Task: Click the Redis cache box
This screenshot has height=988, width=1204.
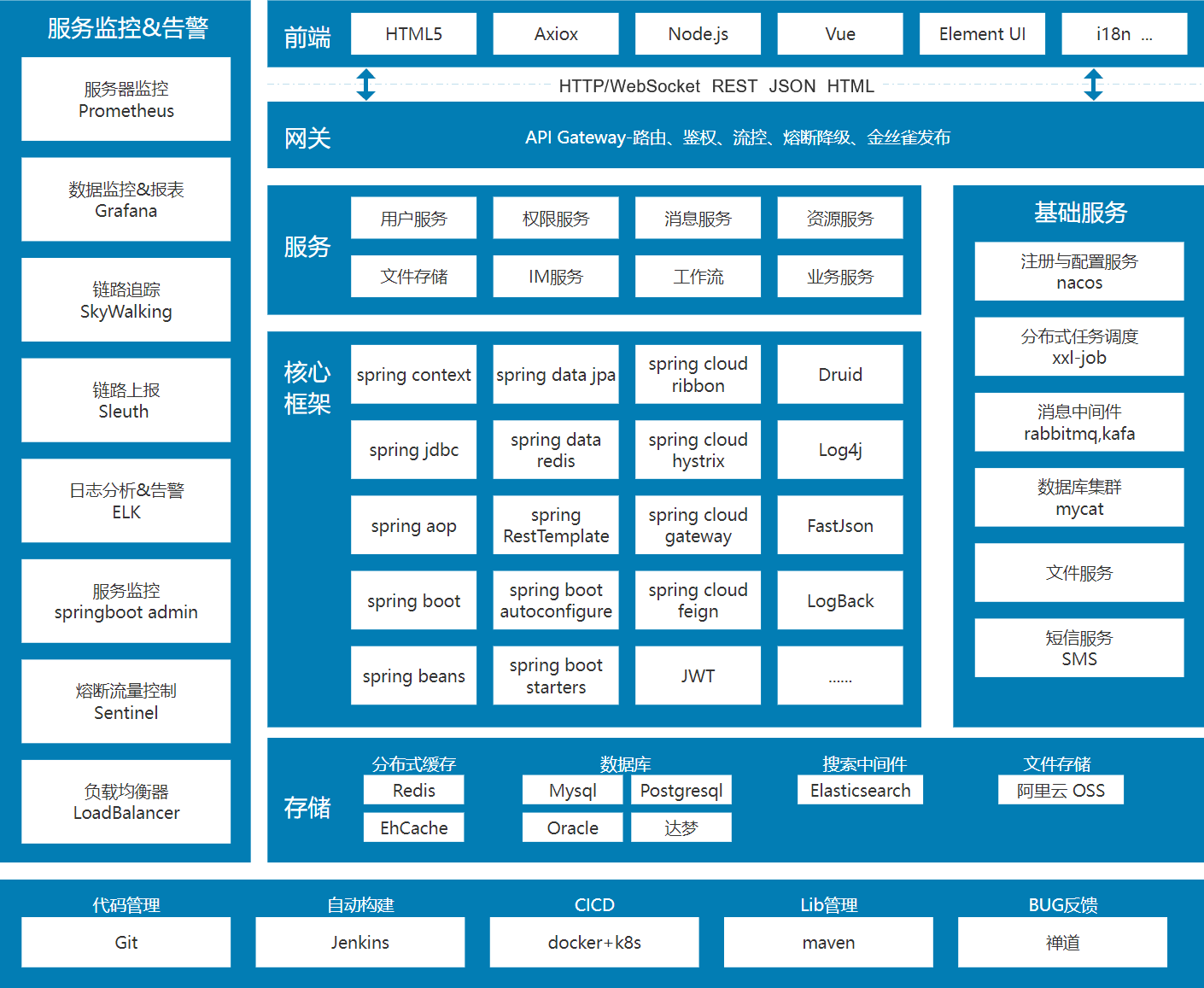Action: pos(413,790)
